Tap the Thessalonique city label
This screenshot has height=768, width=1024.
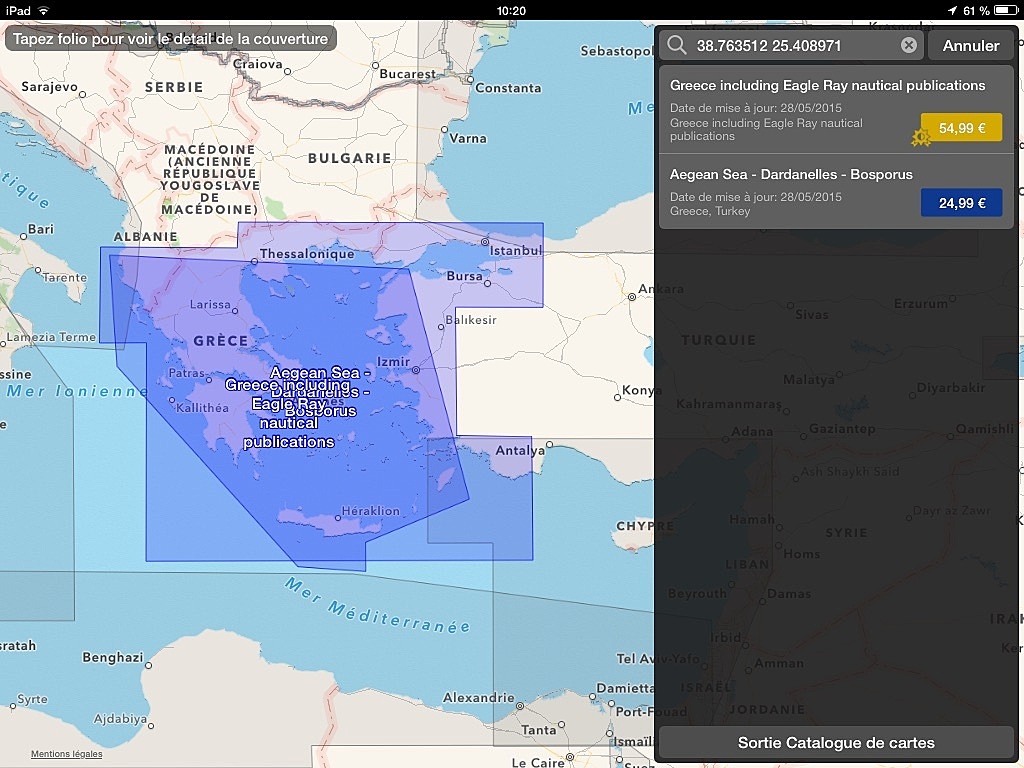pos(307,253)
